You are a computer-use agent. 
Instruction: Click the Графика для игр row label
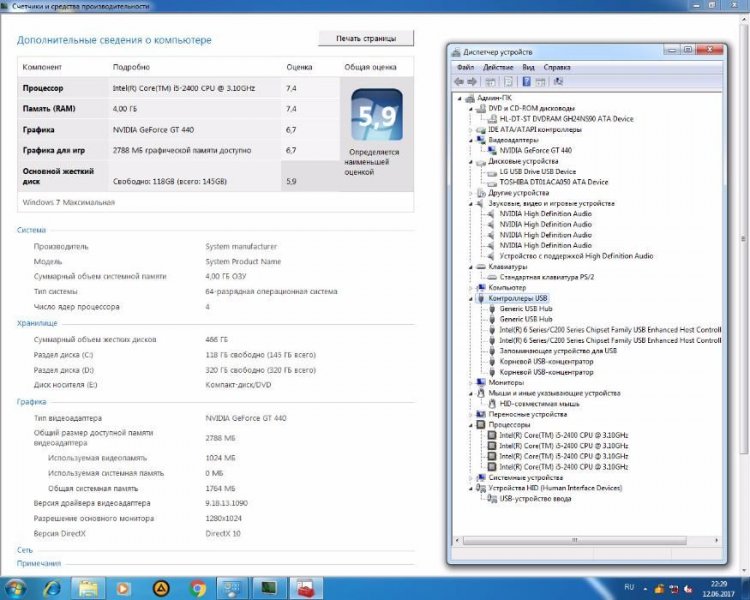[x=54, y=150]
